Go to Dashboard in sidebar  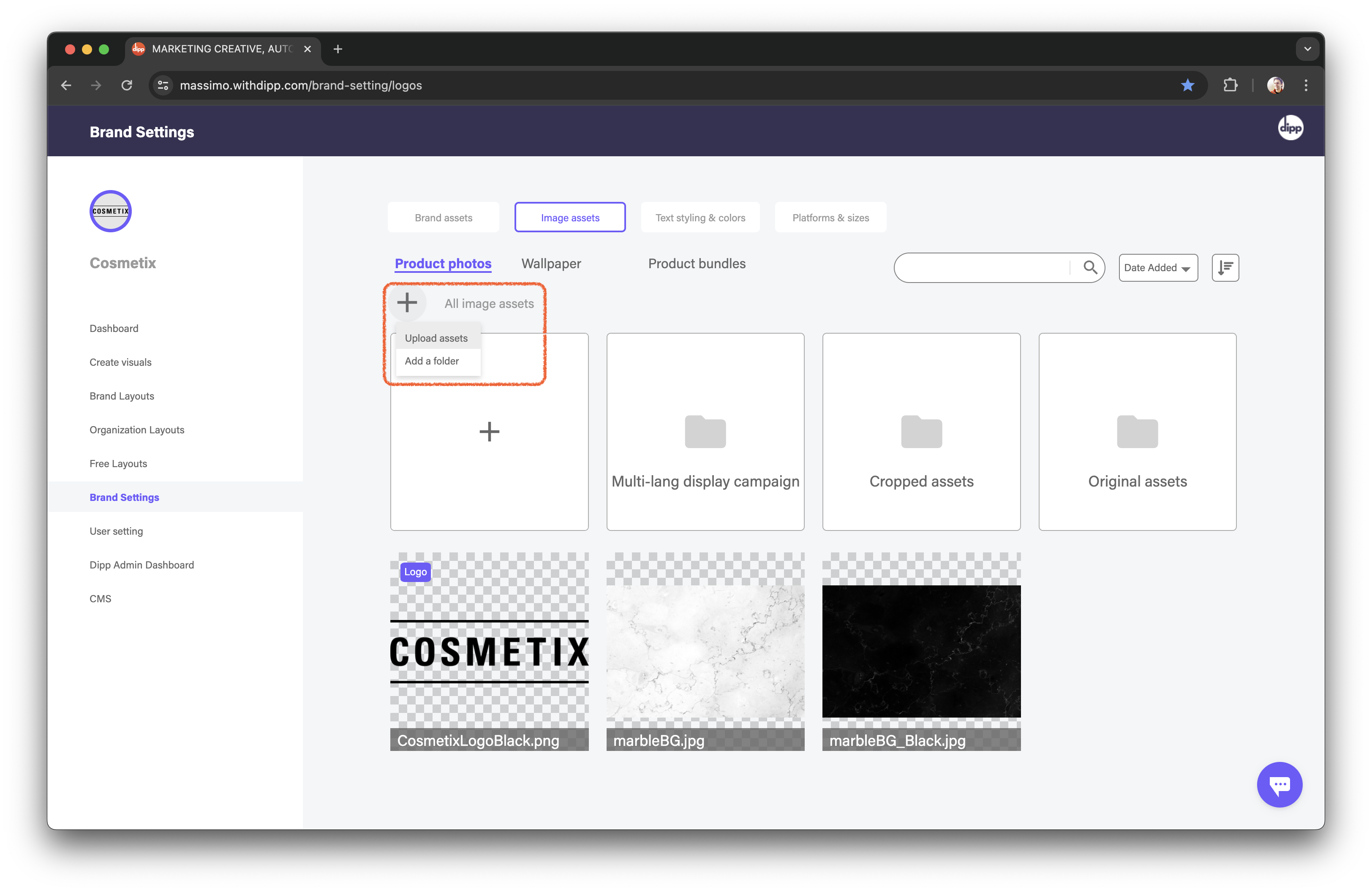(114, 328)
